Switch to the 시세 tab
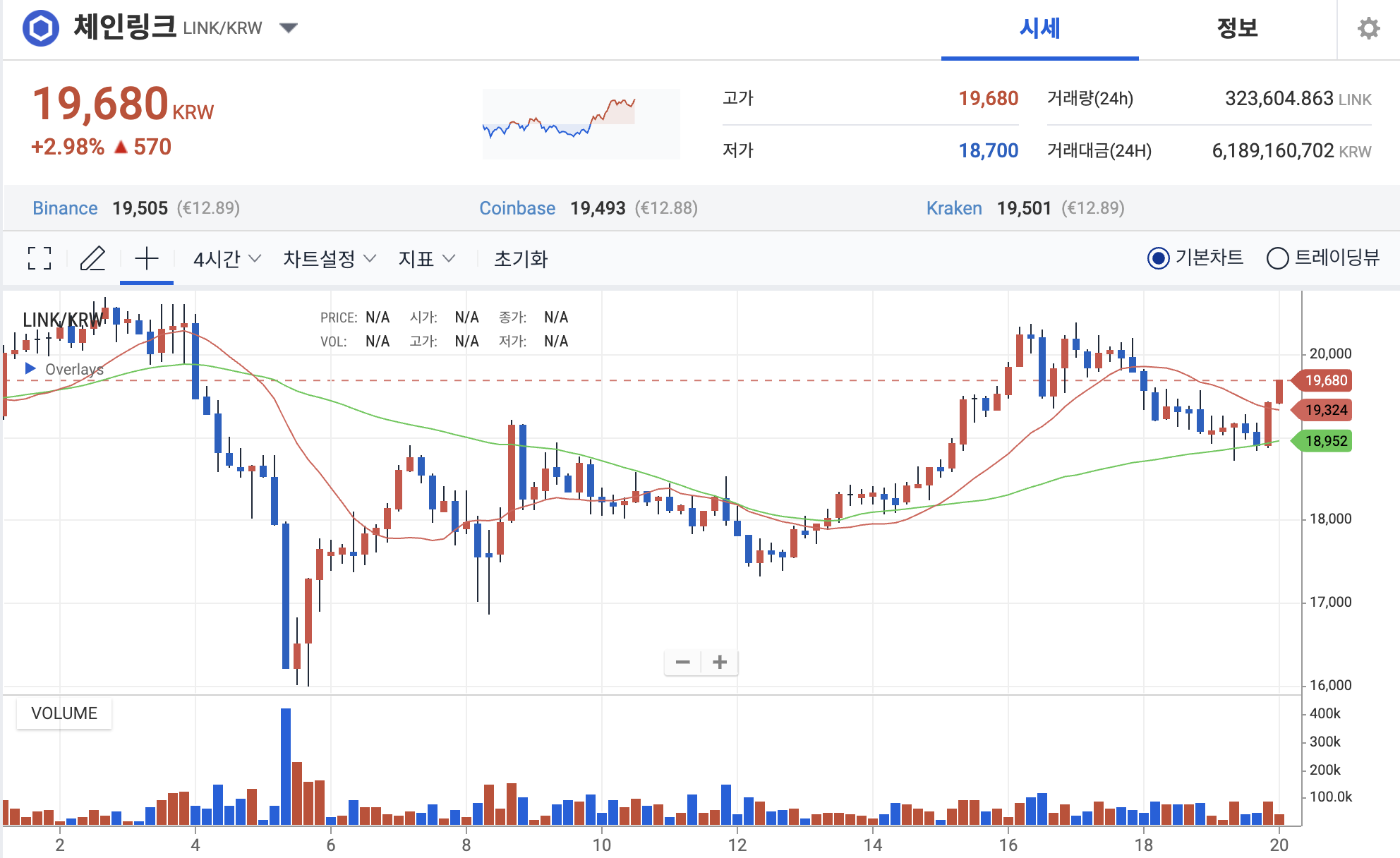Viewport: 1400px width, 858px height. tap(1039, 29)
